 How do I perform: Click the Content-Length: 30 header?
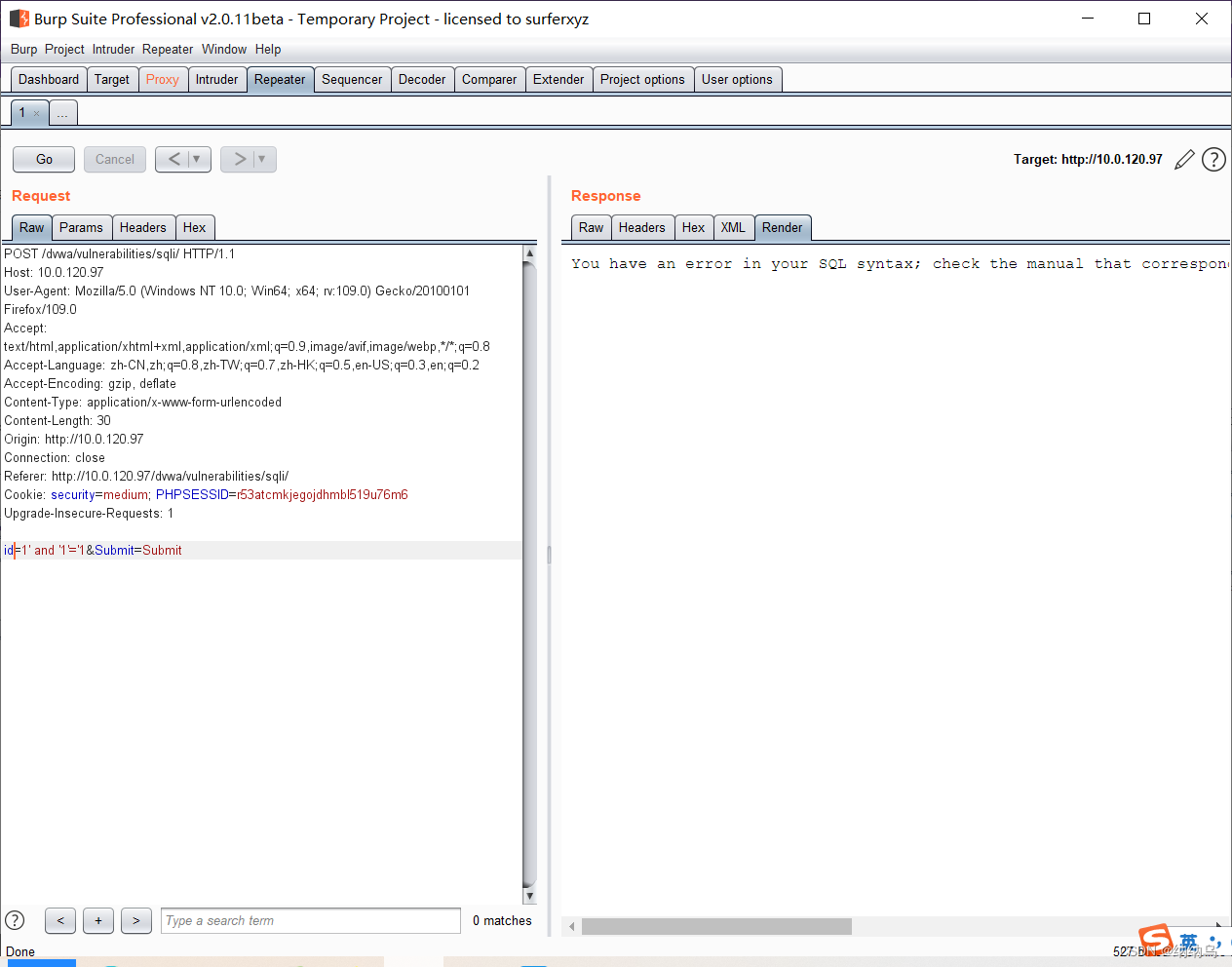(58, 420)
